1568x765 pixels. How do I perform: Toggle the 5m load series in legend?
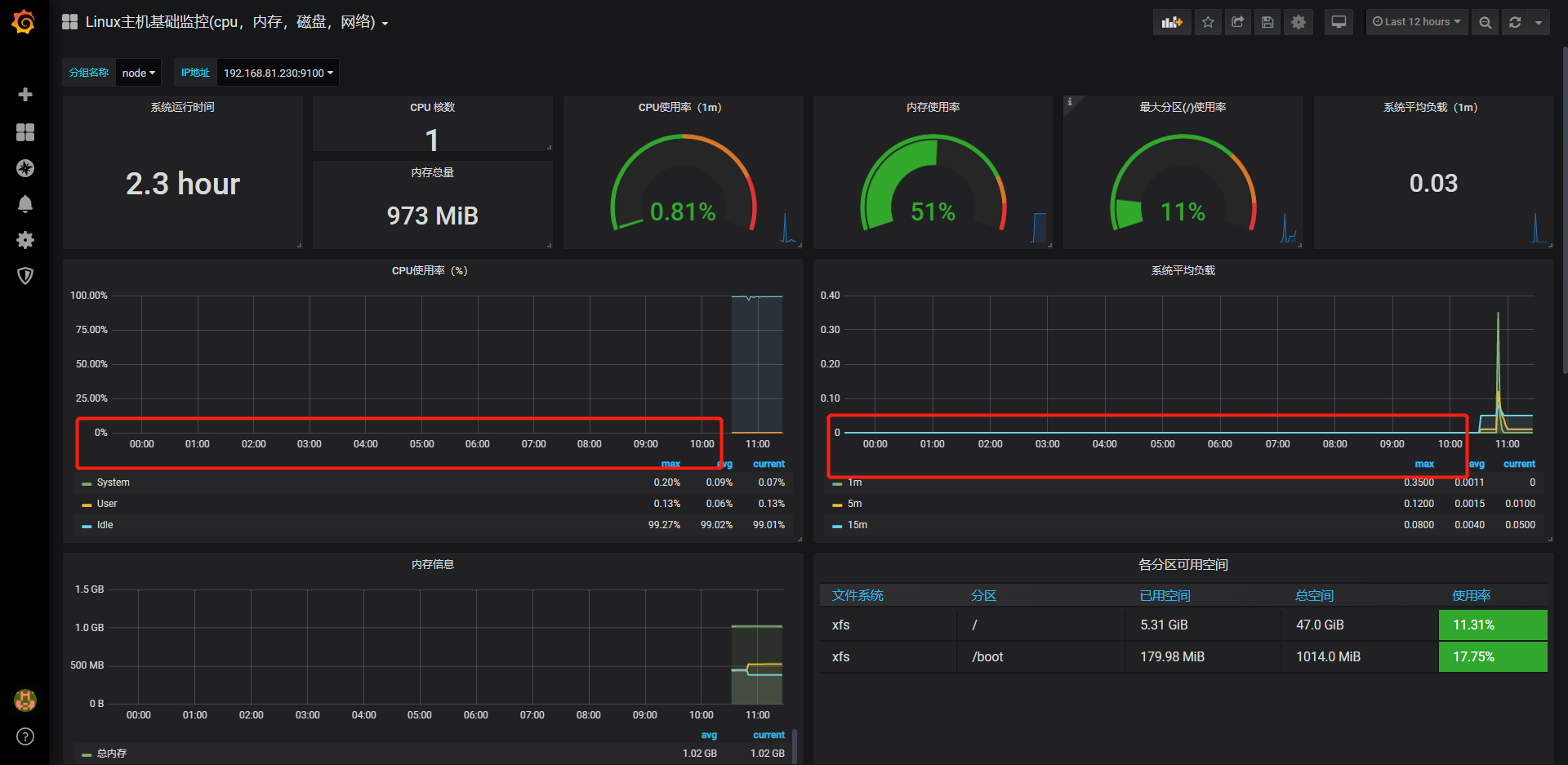click(x=854, y=504)
